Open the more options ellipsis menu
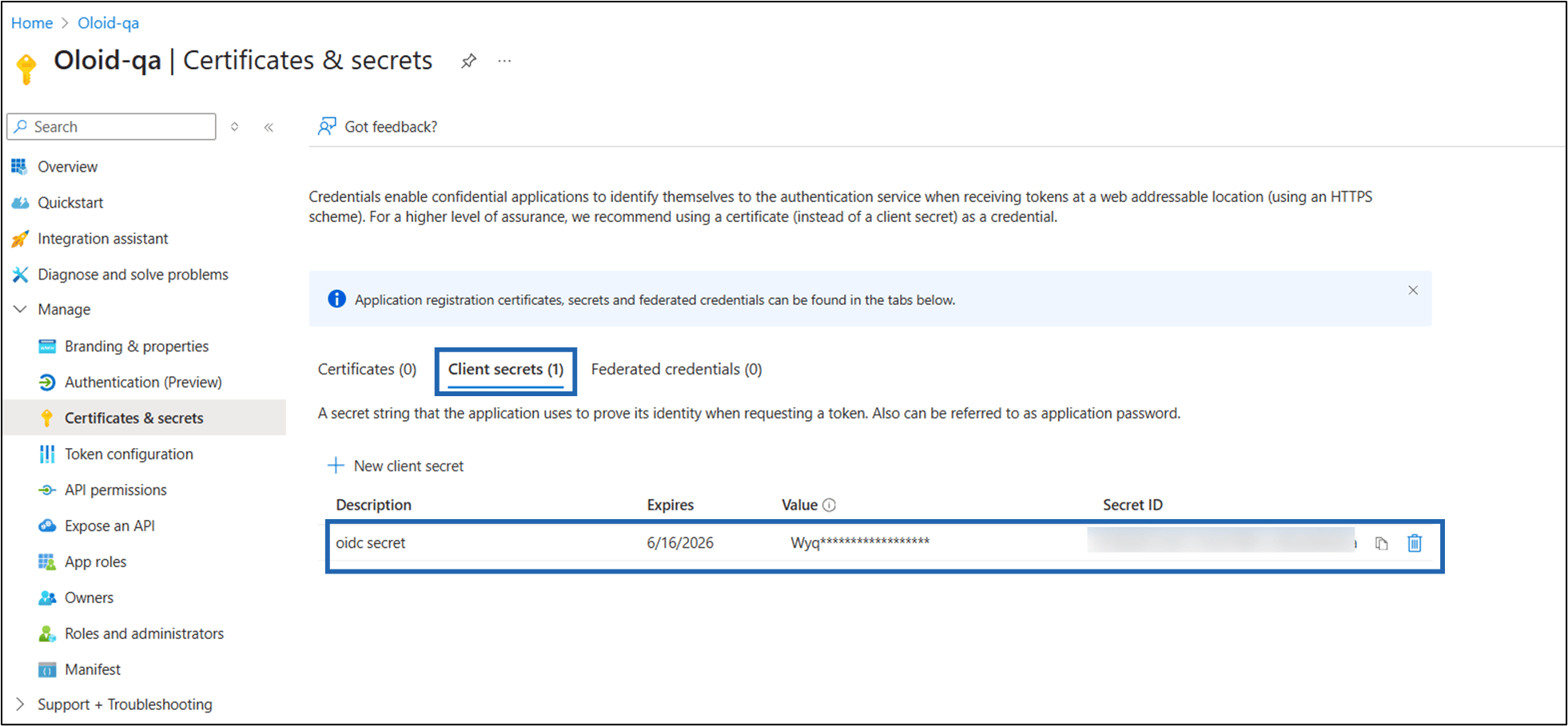 (x=504, y=61)
